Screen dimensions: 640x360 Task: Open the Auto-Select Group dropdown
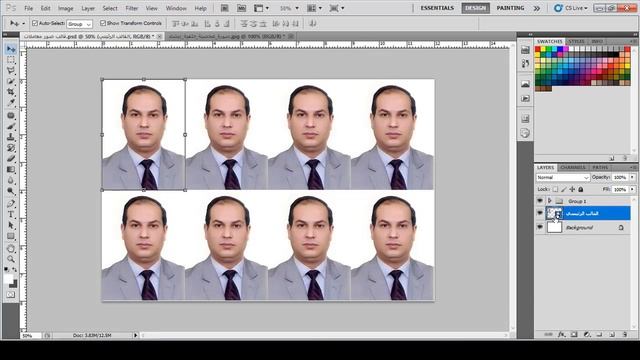[79, 24]
